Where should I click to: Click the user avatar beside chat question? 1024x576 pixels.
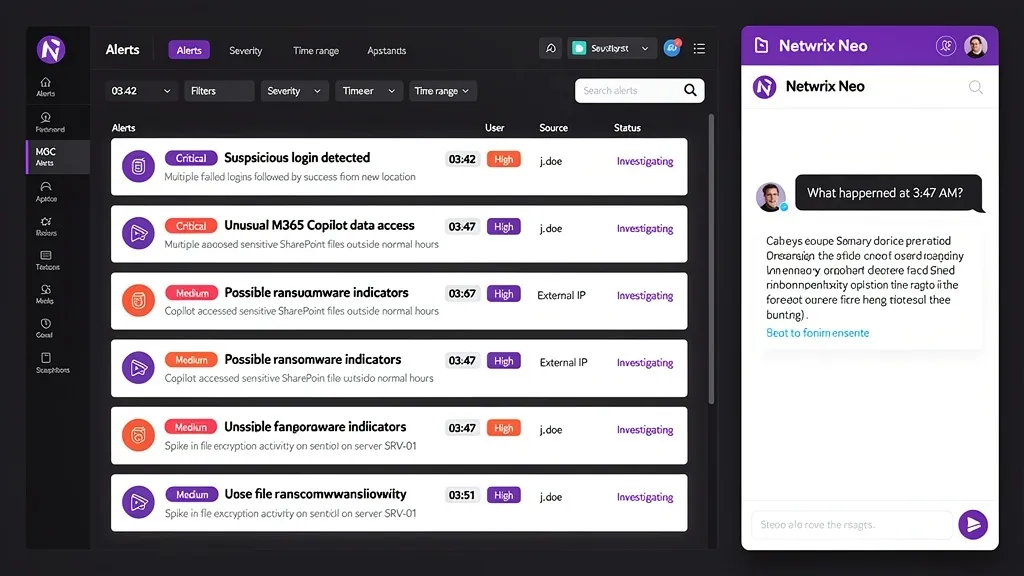[771, 197]
